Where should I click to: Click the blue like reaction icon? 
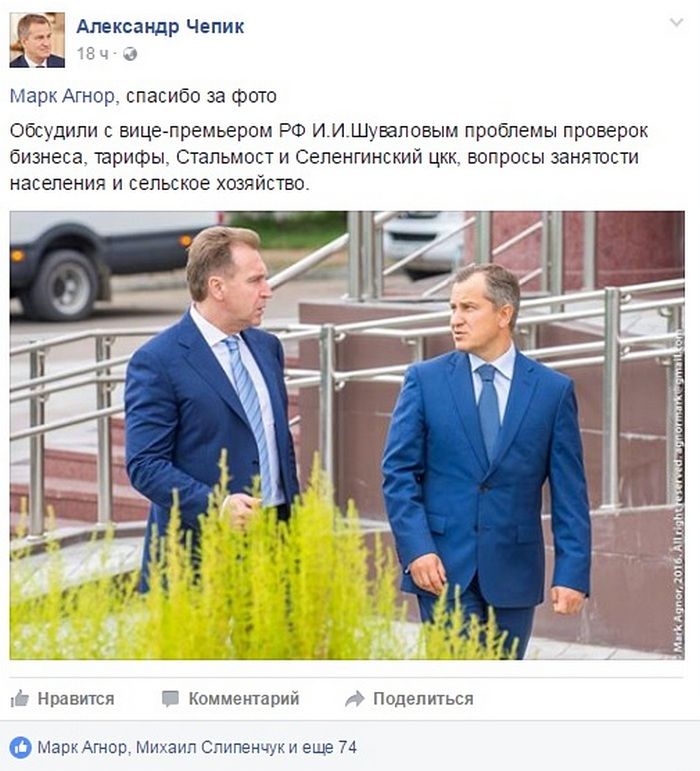21,747
